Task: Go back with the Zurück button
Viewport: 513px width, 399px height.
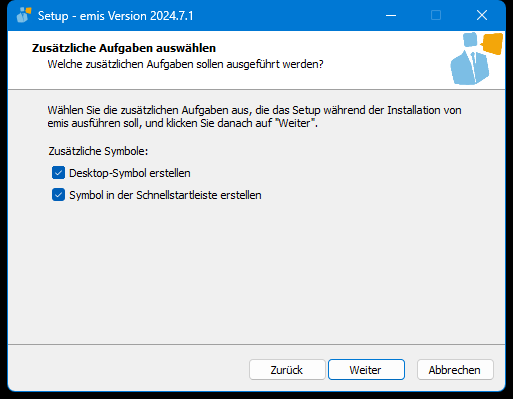Action: (287, 370)
